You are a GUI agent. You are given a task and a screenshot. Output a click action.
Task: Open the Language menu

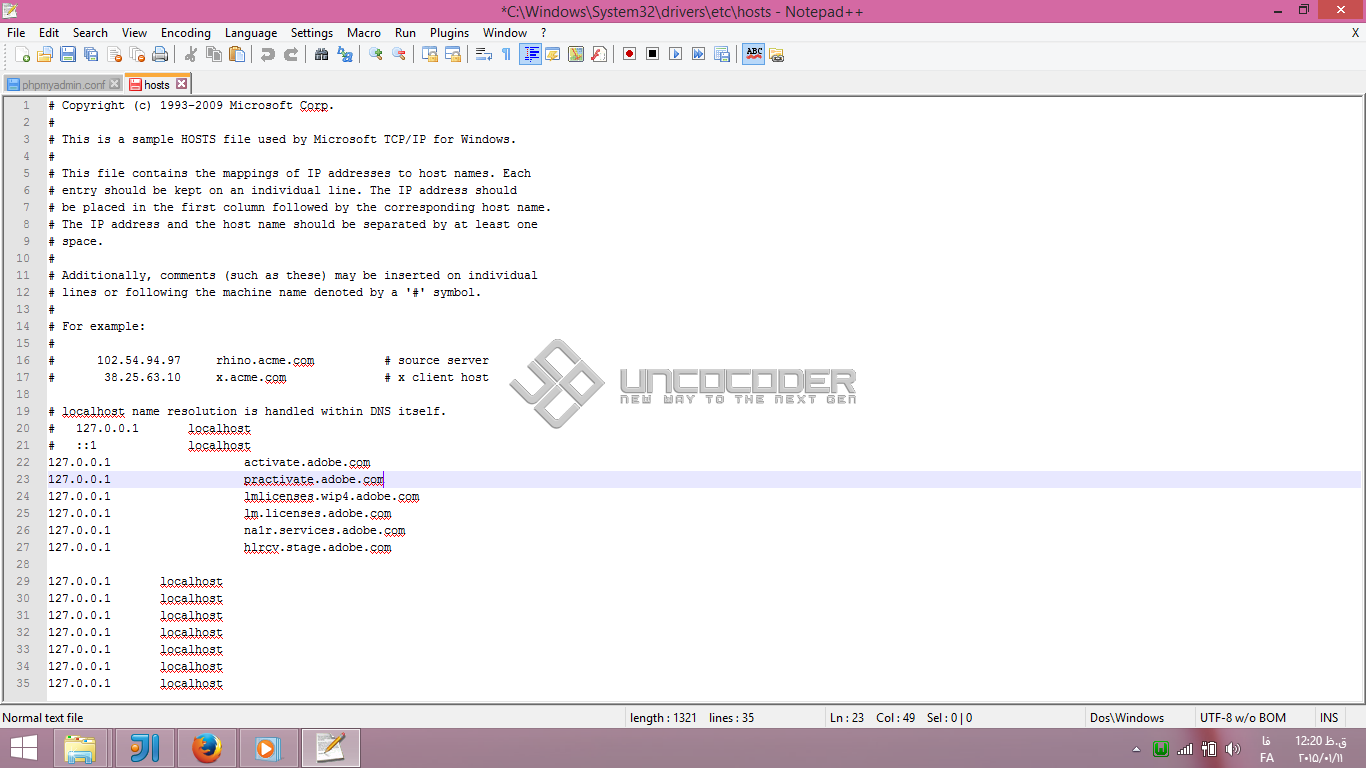[x=251, y=33]
